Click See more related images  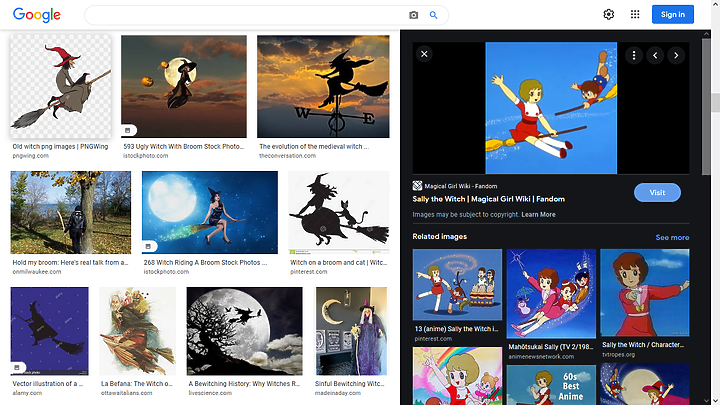click(672, 237)
